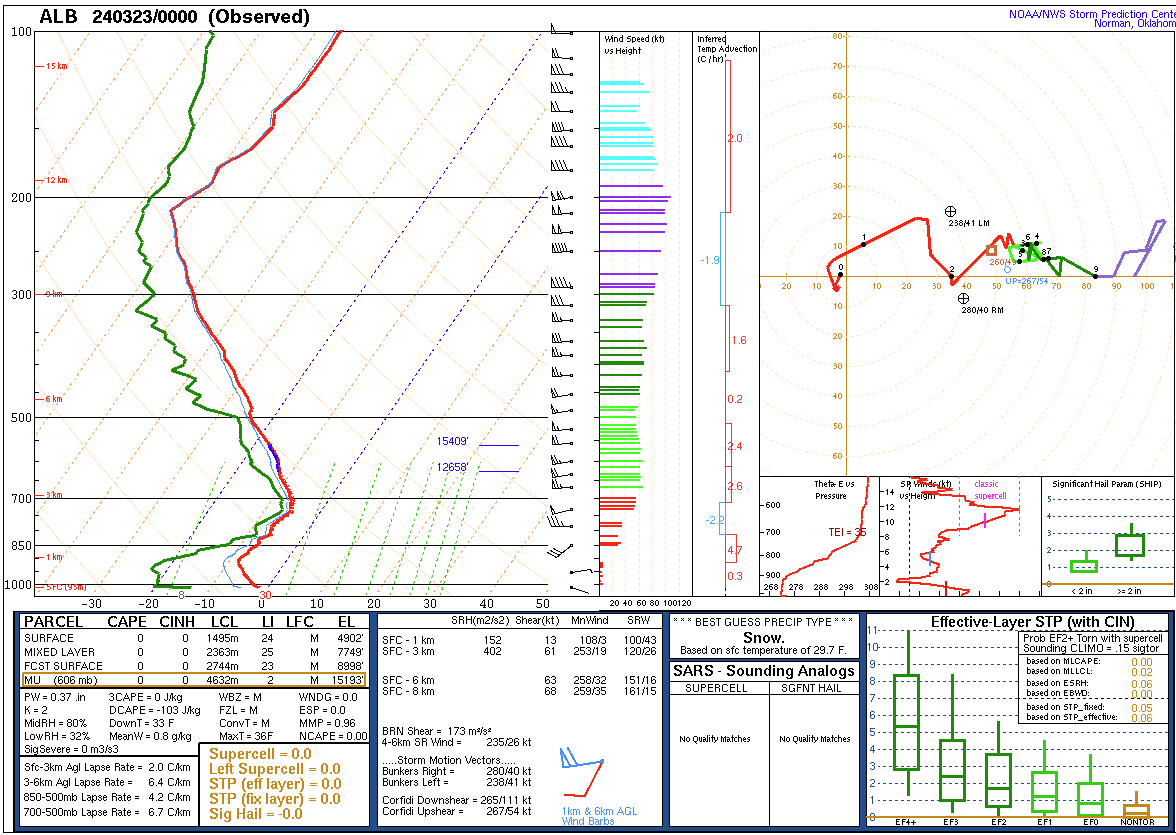Click the hodograph 2 km point
This screenshot has width=1176, height=835.
952,277
